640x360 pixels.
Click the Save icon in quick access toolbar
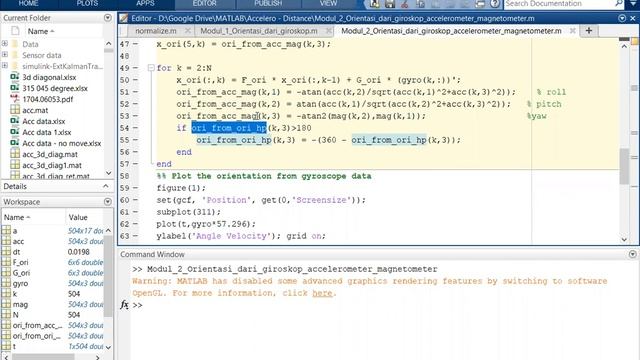(390, 4)
